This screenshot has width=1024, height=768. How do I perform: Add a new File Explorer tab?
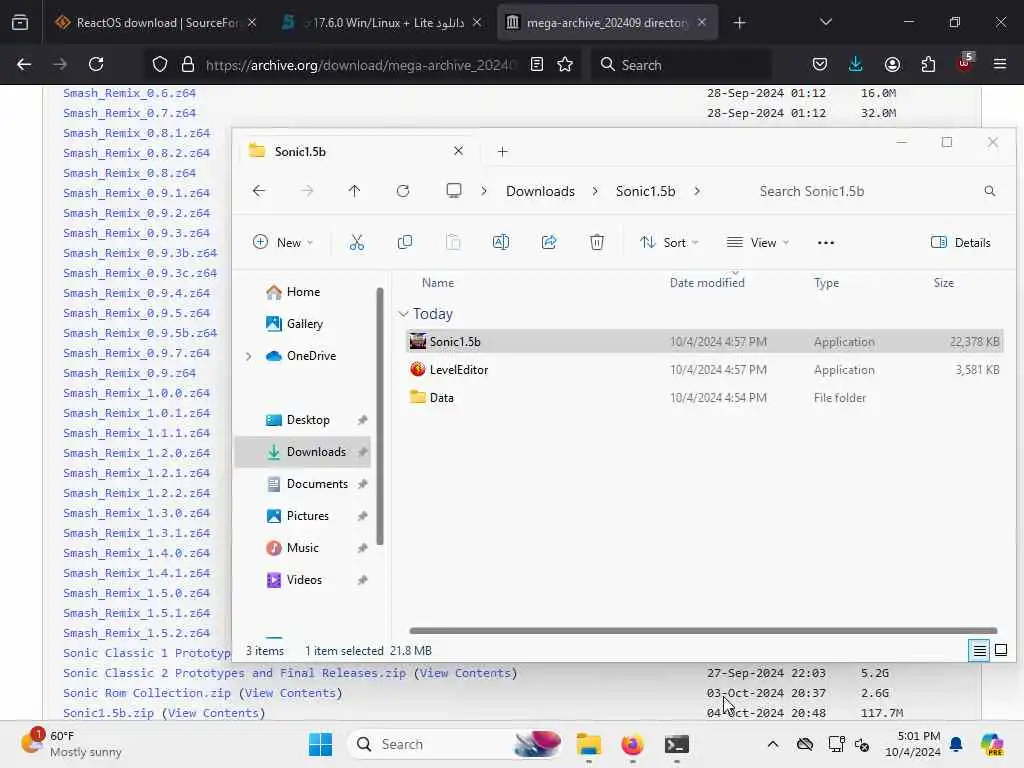(x=502, y=152)
